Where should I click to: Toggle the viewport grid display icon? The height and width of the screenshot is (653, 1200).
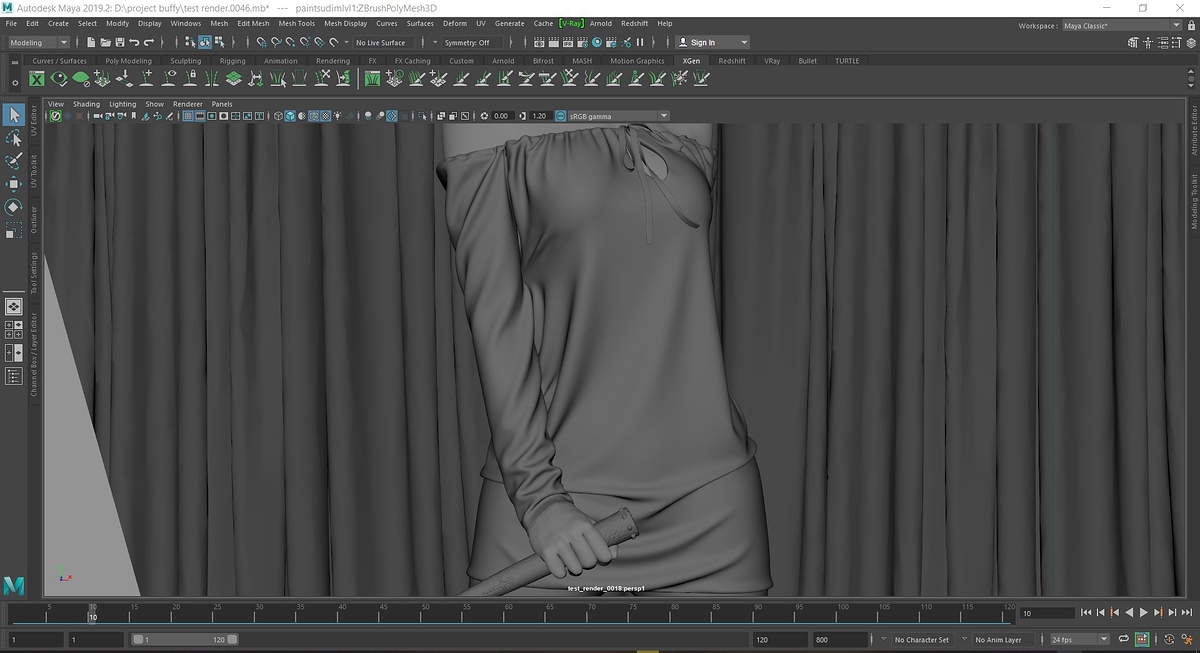coord(187,116)
